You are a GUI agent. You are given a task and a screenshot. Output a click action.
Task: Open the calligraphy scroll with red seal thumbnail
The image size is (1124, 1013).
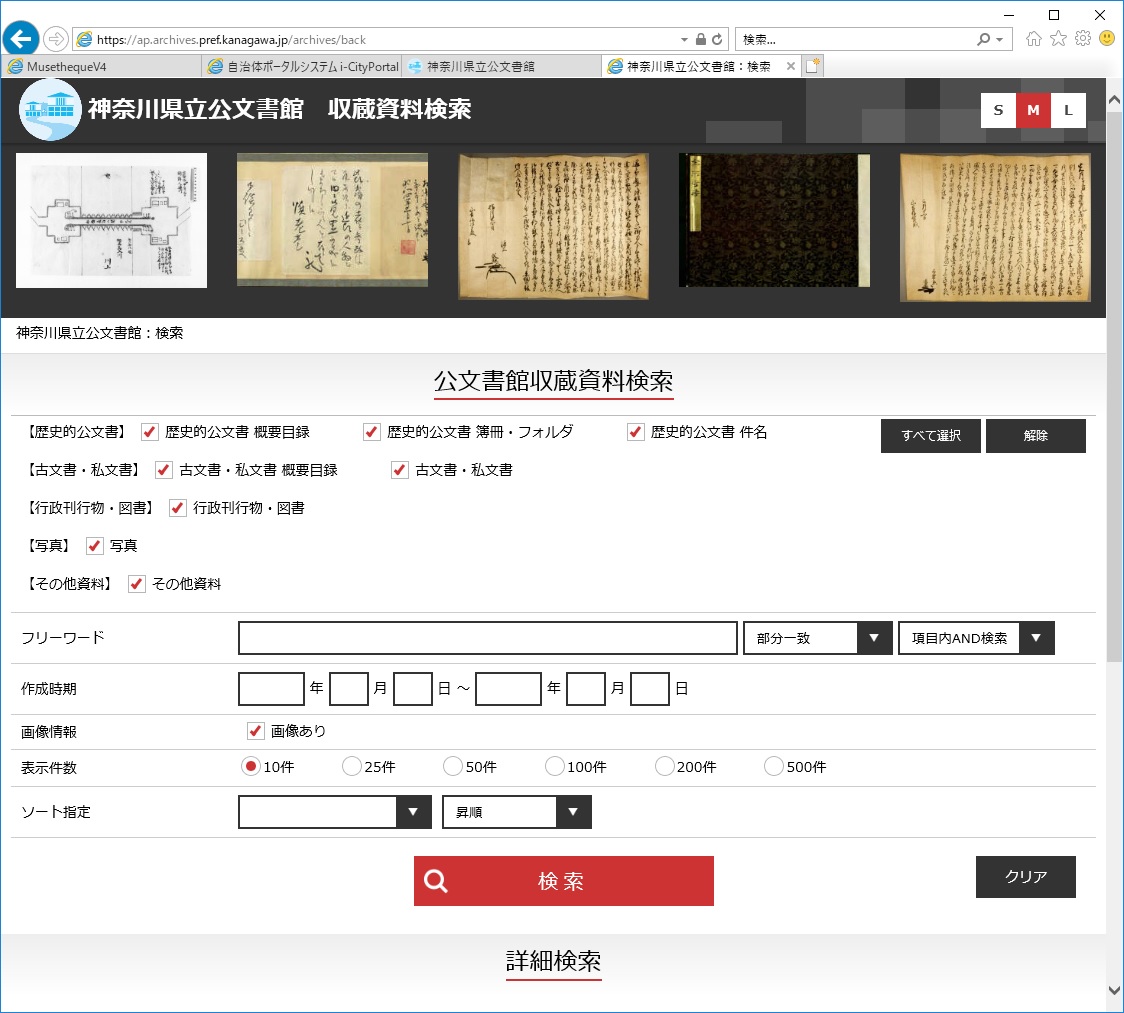[333, 220]
